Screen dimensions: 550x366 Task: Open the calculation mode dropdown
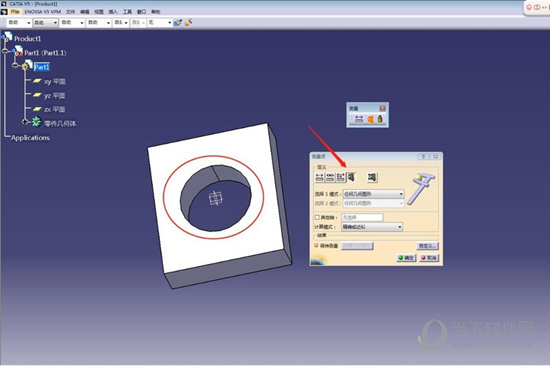pyautogui.click(x=372, y=227)
